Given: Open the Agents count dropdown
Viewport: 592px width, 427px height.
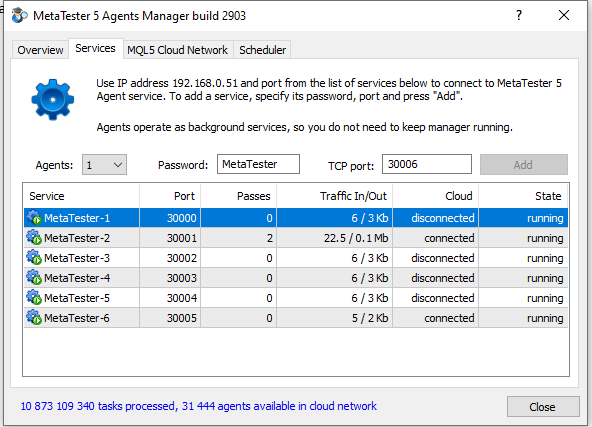Looking at the screenshot, I should (104, 165).
